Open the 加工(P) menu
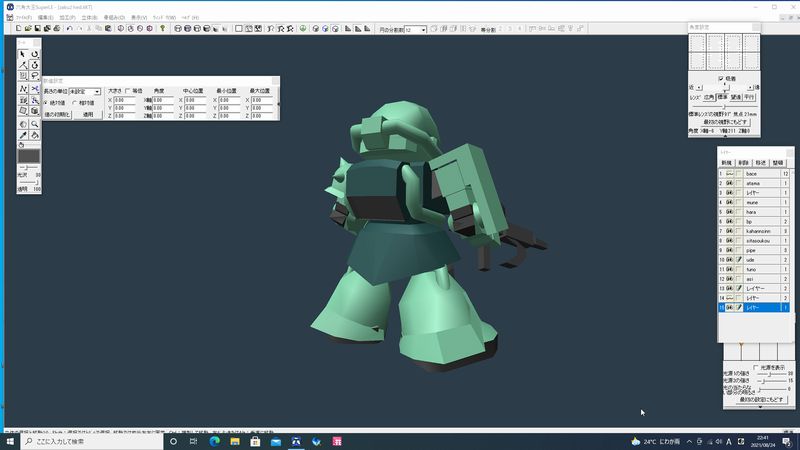Viewport: 800px width, 450px height. [67, 17]
